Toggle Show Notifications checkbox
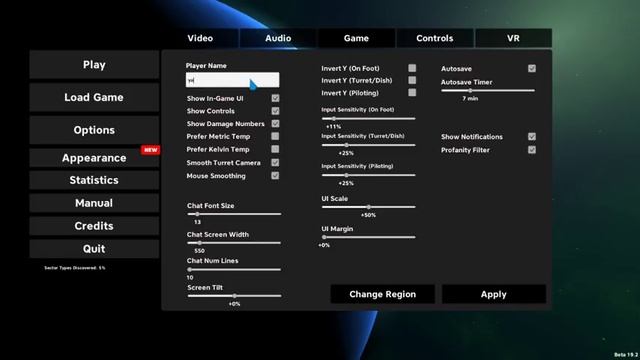640x360 pixels. [532, 137]
